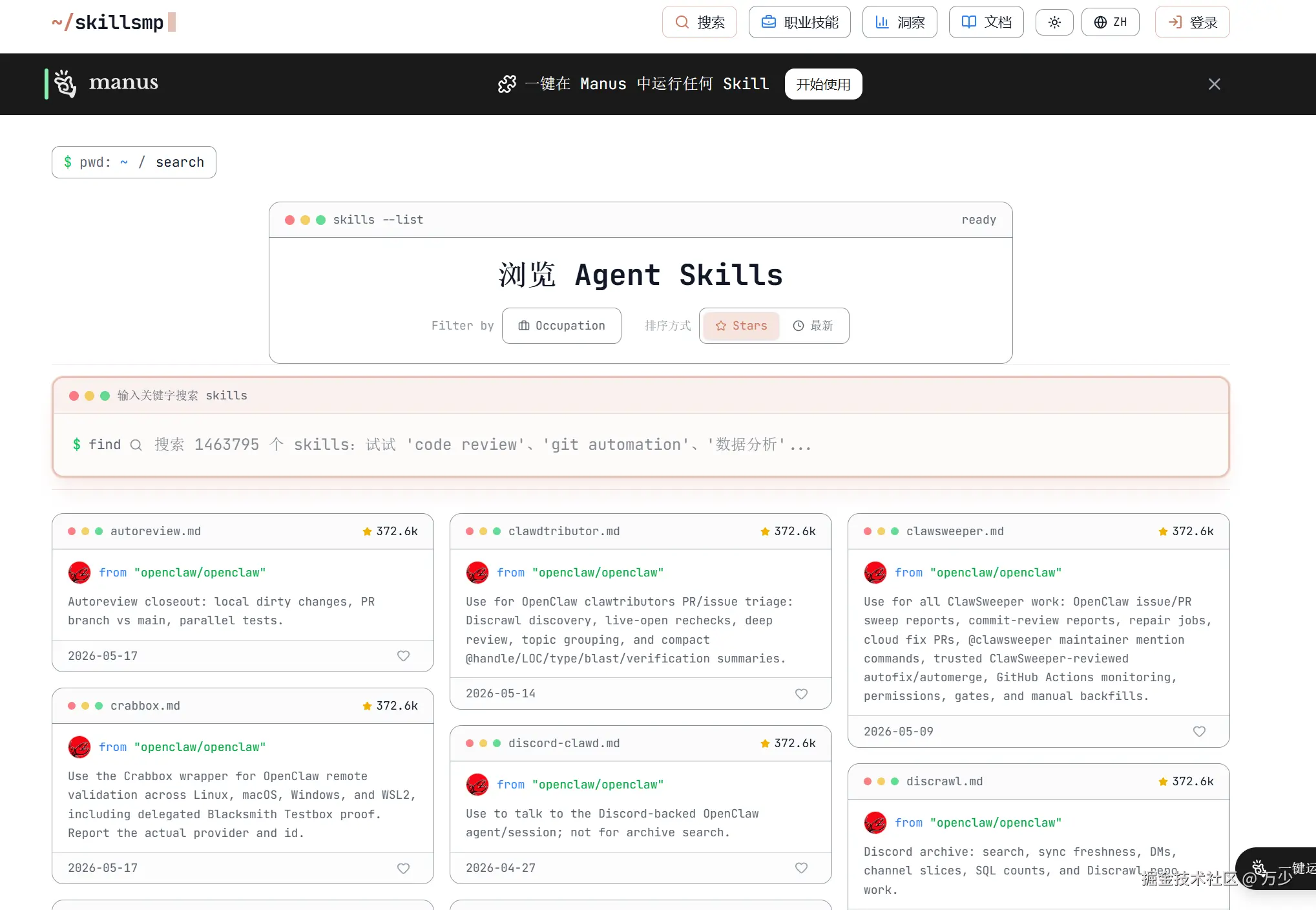Click the puzzle piece icon in banner
Image resolution: width=1316 pixels, height=910 pixels.
[507, 84]
